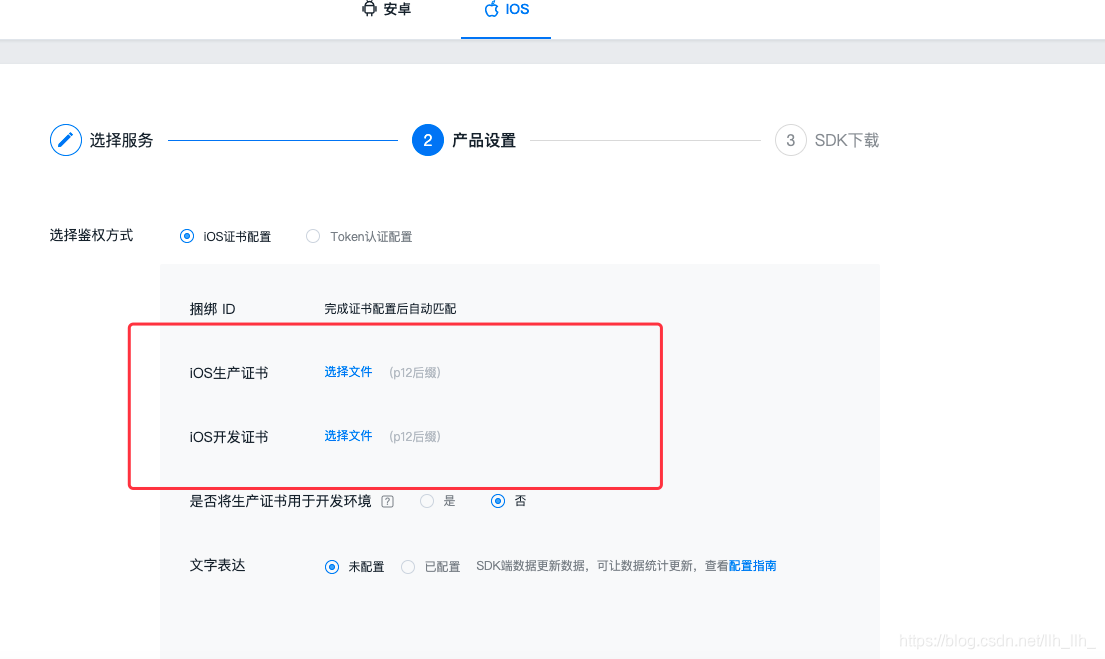1105x659 pixels.
Task: Select 已配置 radio for 文字表达
Action: pyautogui.click(x=408, y=567)
